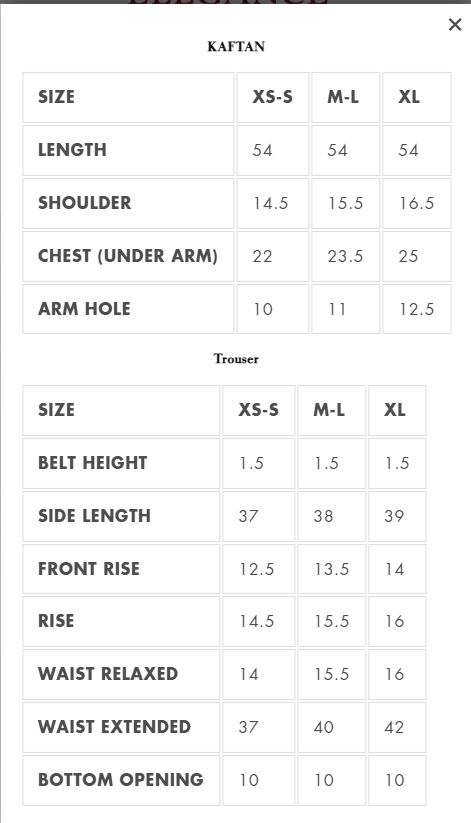Select the Kaftan XS-S column header

pos(273,97)
